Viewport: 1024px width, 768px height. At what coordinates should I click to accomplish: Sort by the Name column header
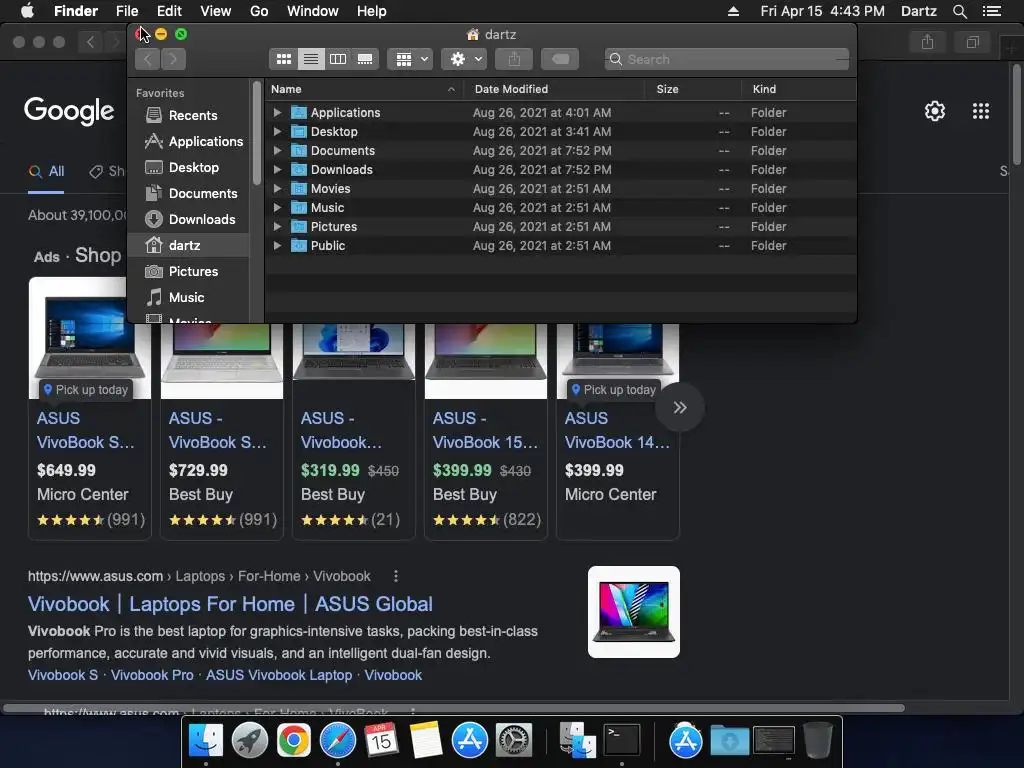364,89
